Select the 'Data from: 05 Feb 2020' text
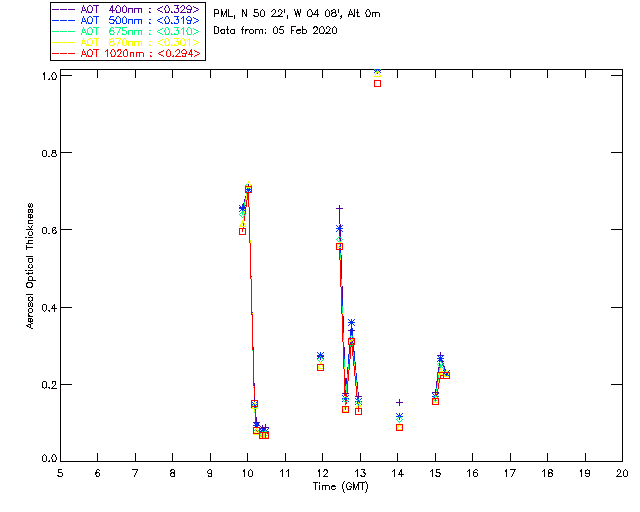The image size is (640, 512). coord(276,31)
